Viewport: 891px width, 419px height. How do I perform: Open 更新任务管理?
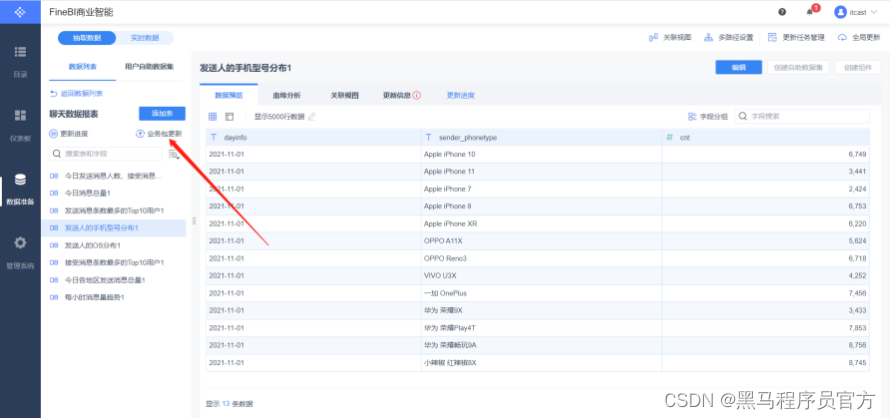796,38
